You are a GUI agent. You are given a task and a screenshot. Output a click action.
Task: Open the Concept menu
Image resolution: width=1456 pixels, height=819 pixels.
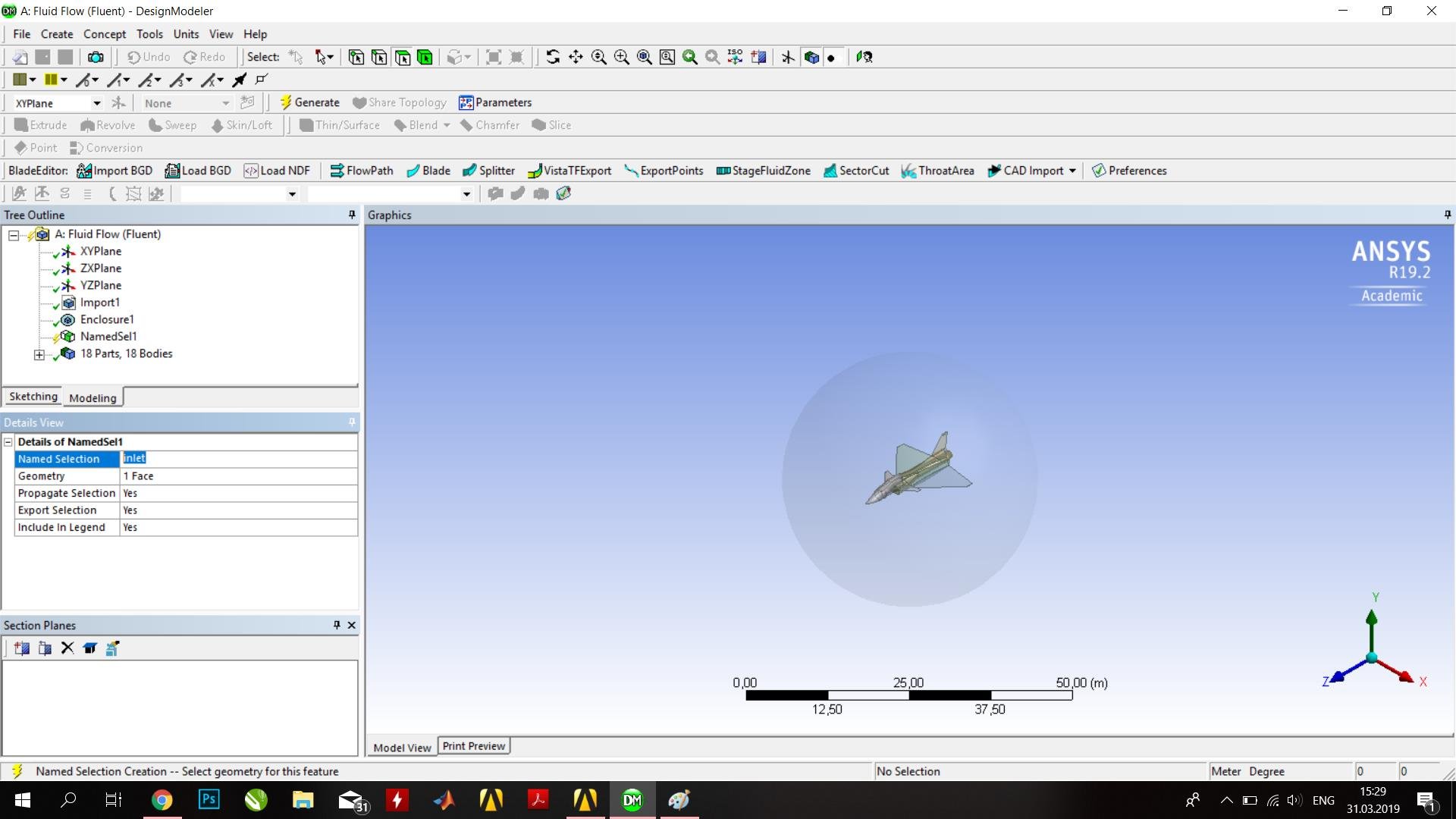[x=104, y=34]
